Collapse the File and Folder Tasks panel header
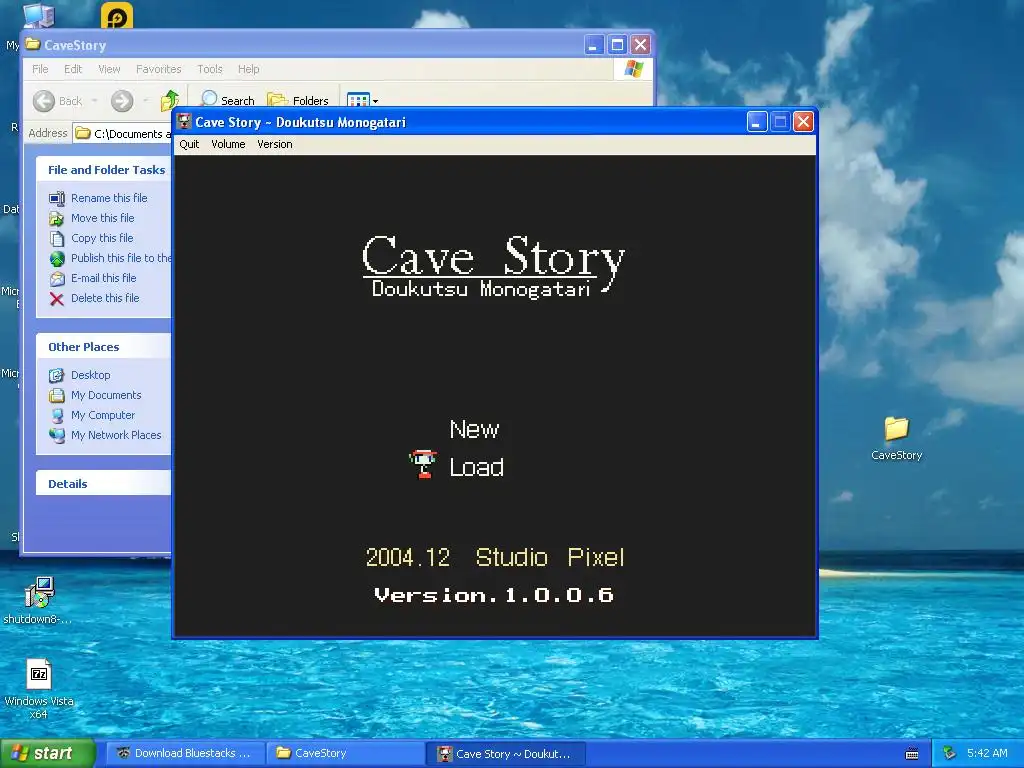This screenshot has height=768, width=1024. tap(104, 170)
